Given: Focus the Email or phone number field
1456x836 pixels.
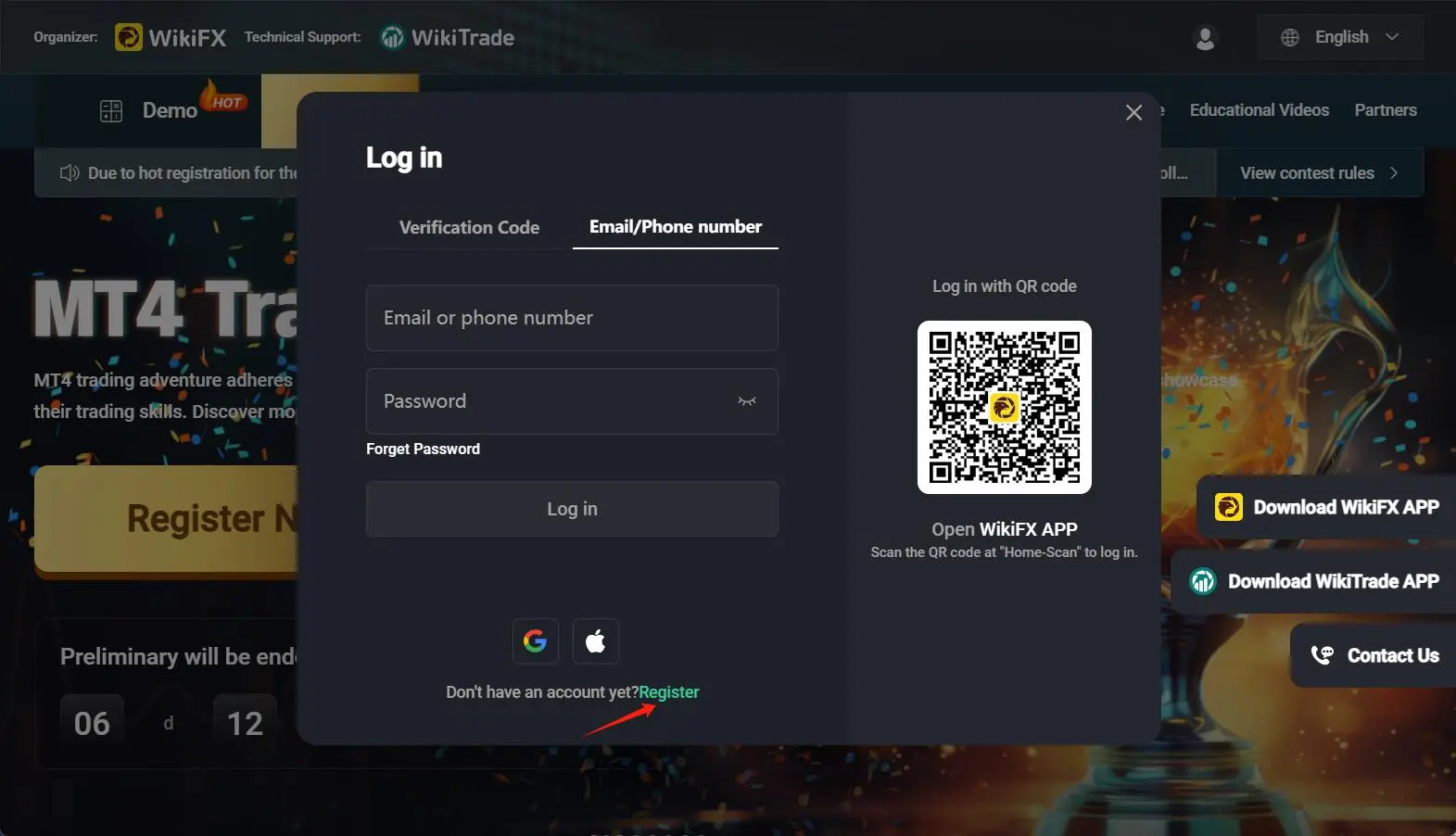Looking at the screenshot, I should click(572, 318).
